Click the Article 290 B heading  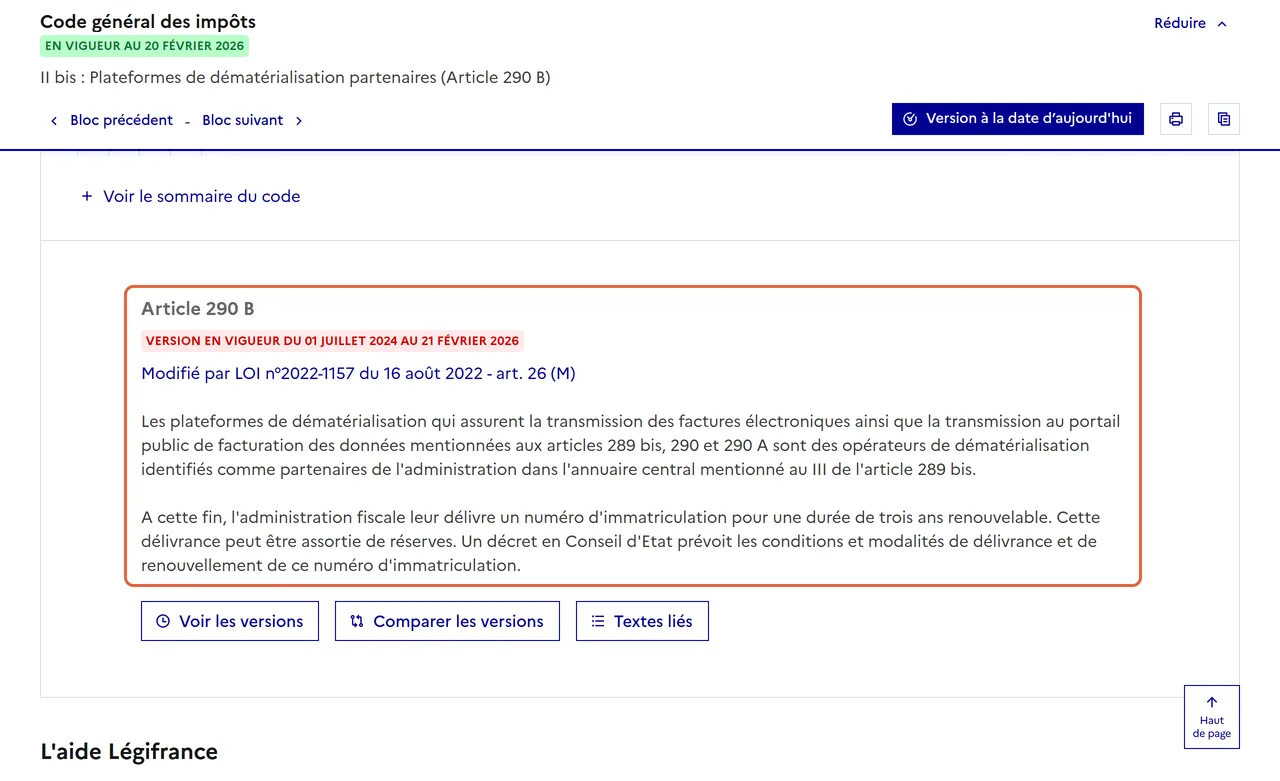click(198, 309)
